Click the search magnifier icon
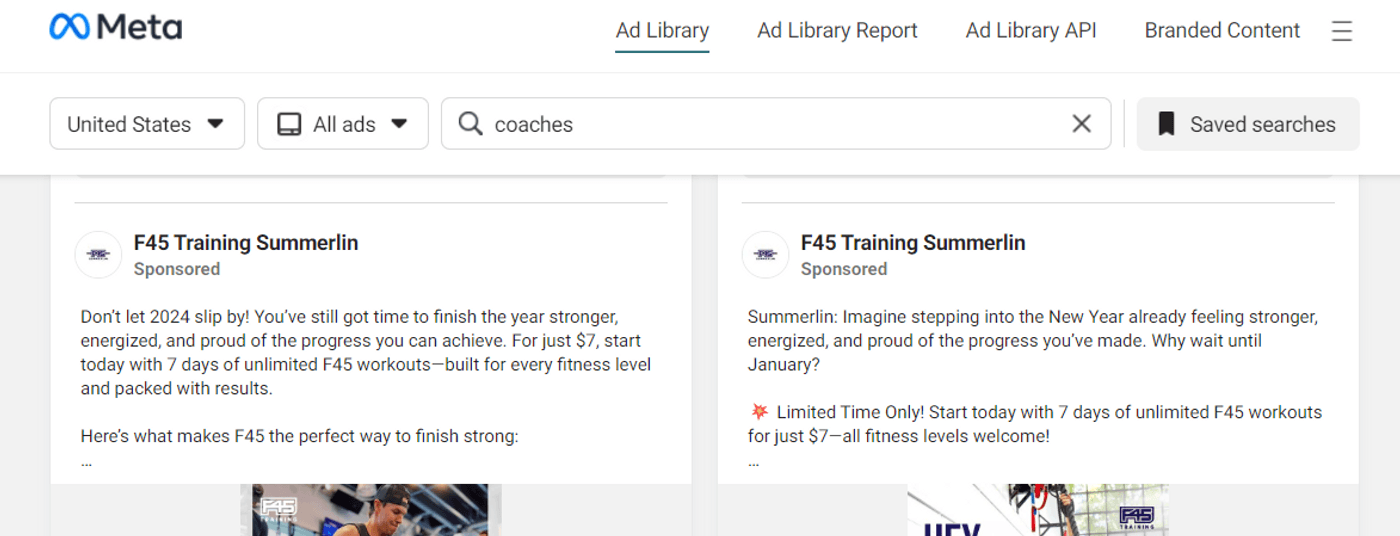Screen dimensions: 1400x536 click(470, 124)
